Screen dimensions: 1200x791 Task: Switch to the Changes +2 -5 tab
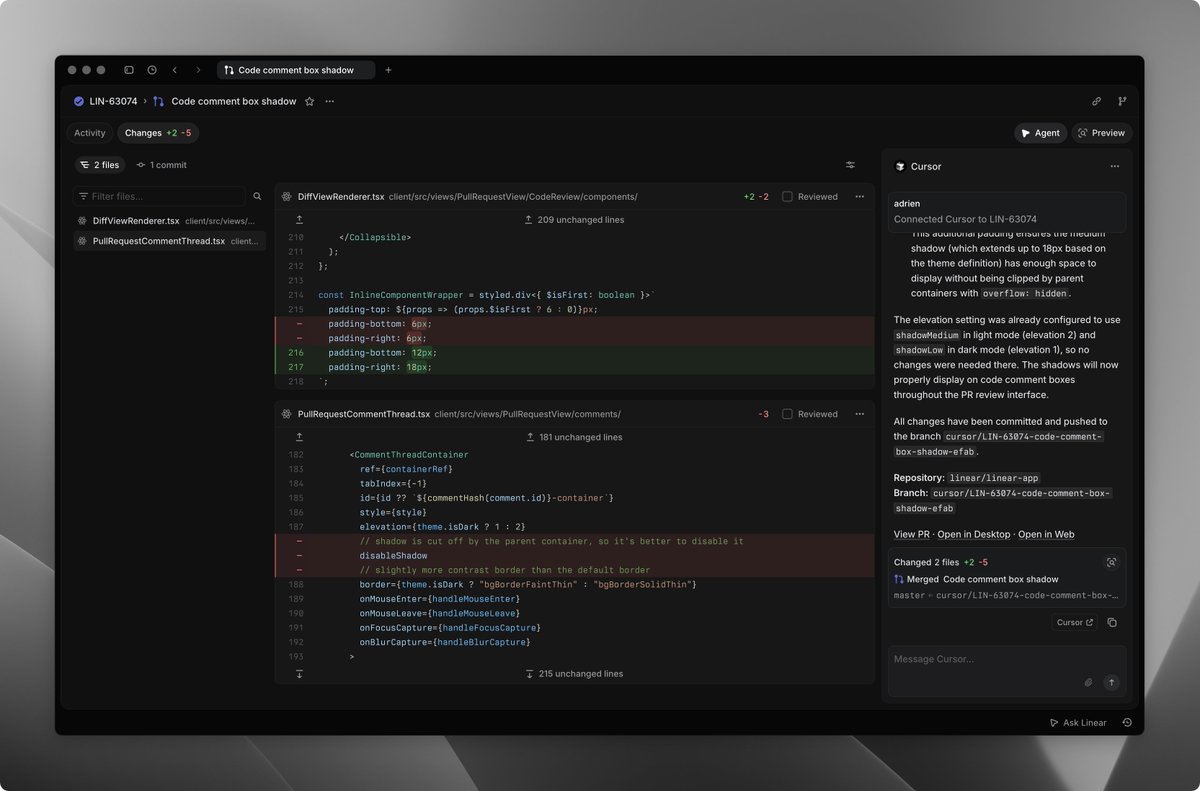(158, 133)
